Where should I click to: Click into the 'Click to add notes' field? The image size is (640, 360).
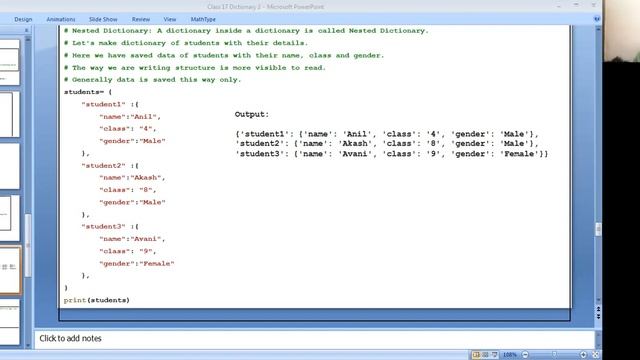click(314, 338)
